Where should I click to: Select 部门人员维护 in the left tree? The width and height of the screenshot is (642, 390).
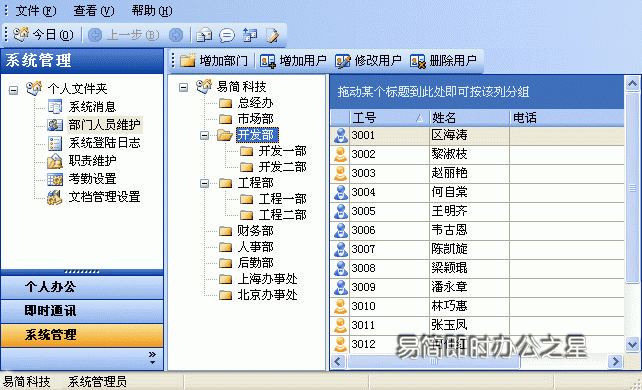point(104,124)
